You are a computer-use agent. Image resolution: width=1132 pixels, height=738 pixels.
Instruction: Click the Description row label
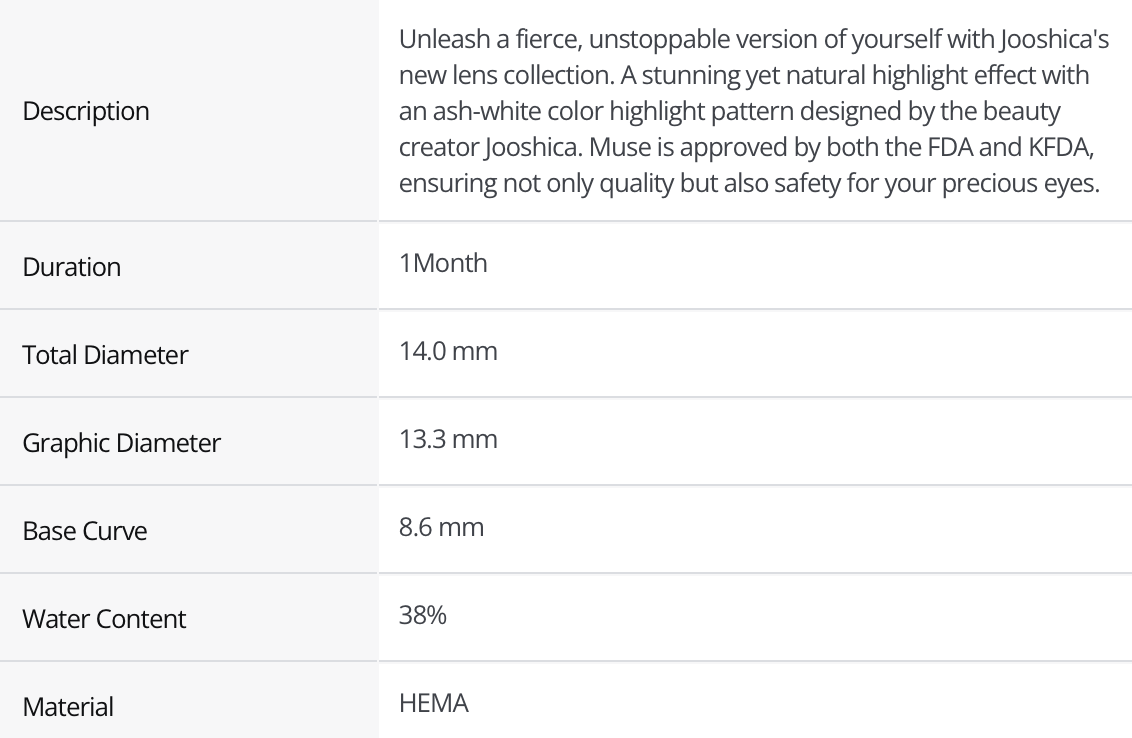[86, 111]
